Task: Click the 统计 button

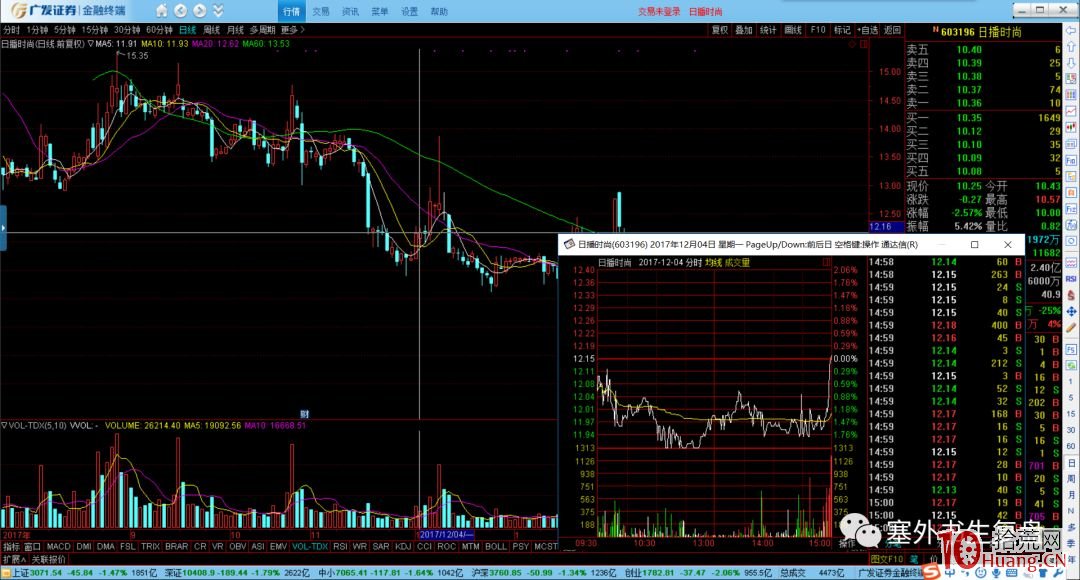Action: (768, 30)
